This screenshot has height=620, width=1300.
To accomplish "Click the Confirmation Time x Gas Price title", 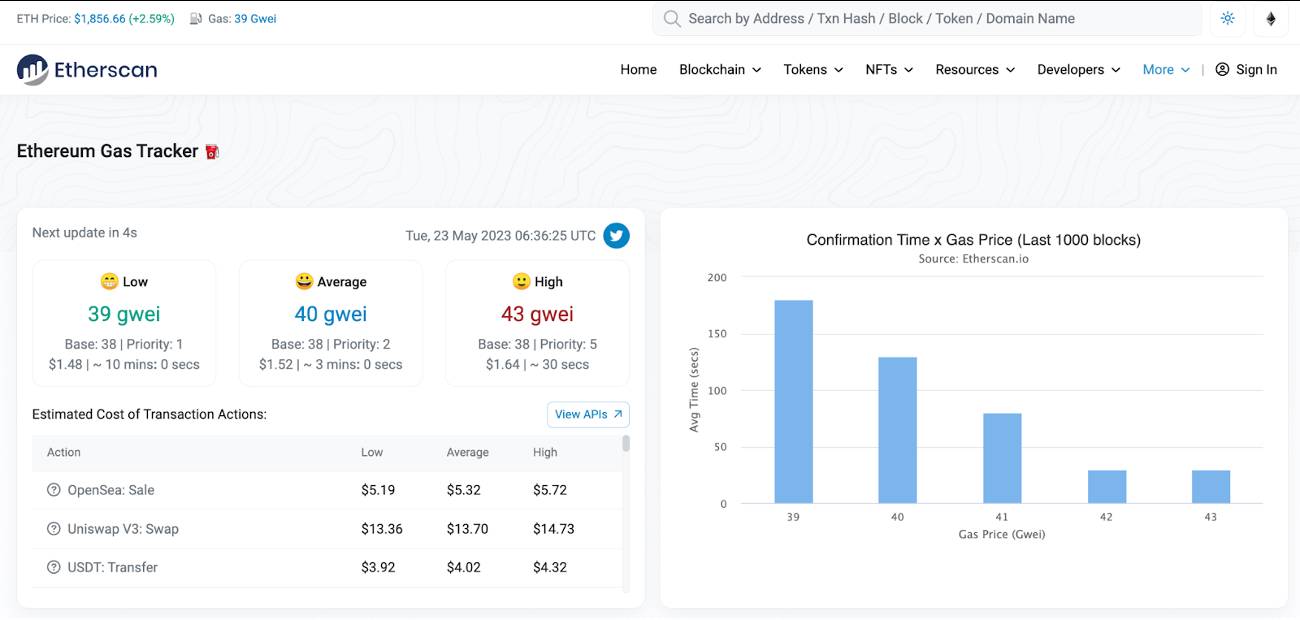I will 974,240.
